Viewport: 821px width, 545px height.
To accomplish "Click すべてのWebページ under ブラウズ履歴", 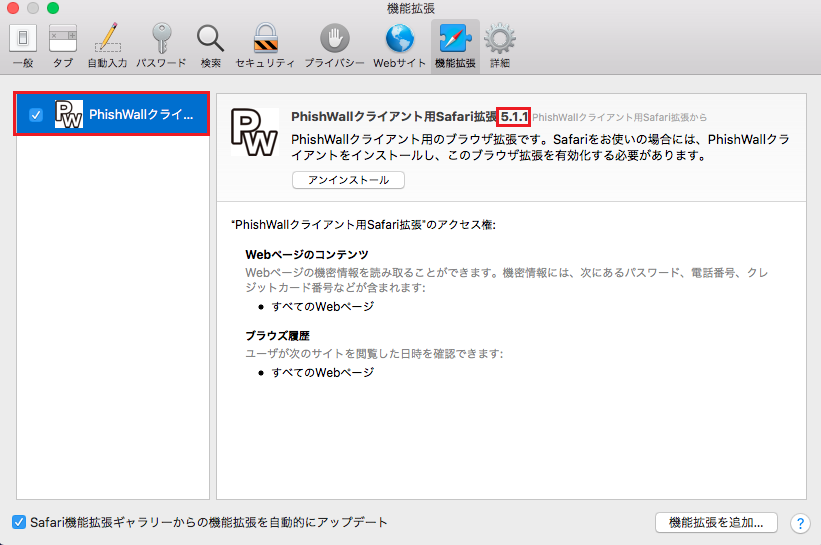I will pos(323,373).
